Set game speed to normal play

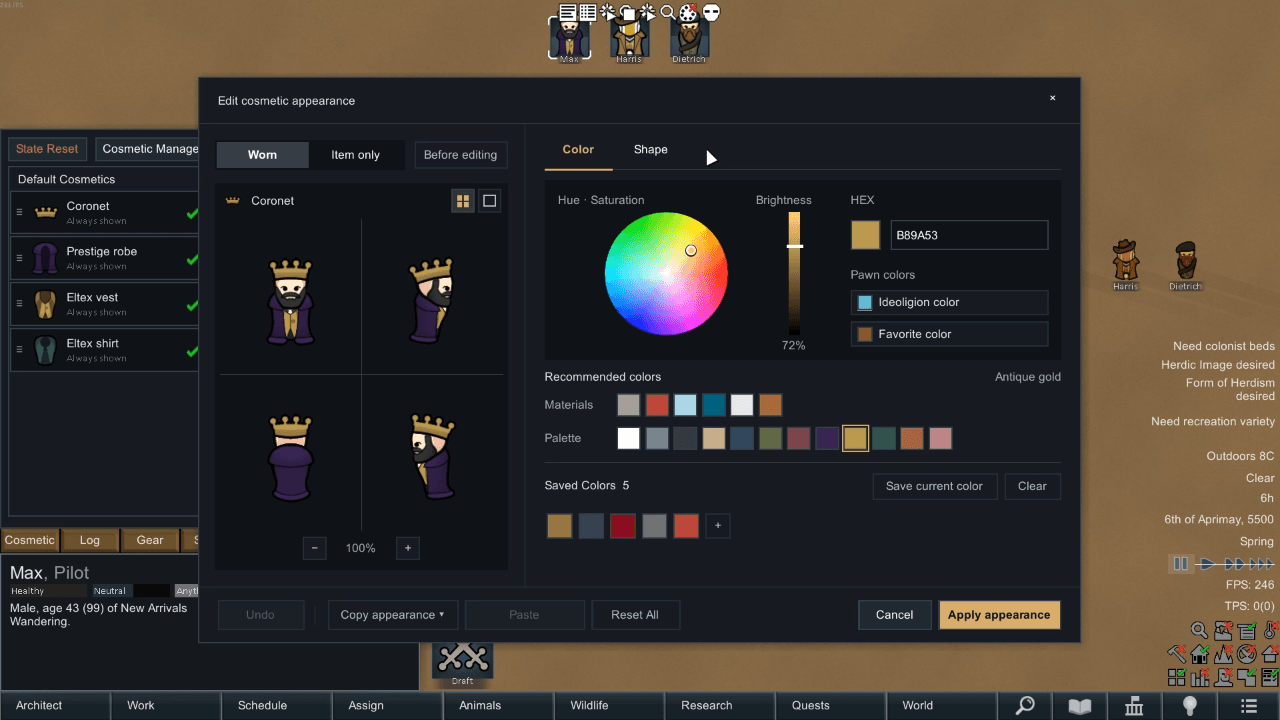pyautogui.click(x=1207, y=564)
